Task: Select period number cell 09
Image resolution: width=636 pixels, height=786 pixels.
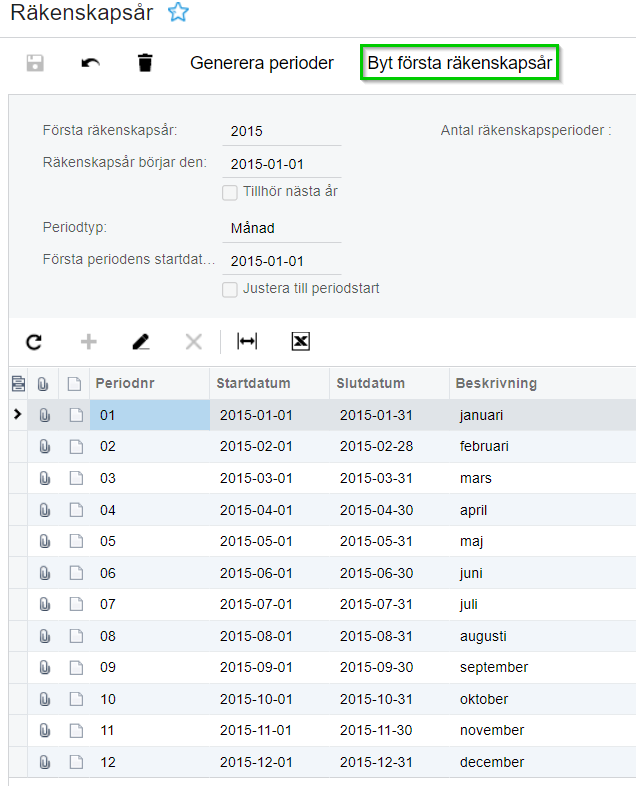Action: [149, 667]
